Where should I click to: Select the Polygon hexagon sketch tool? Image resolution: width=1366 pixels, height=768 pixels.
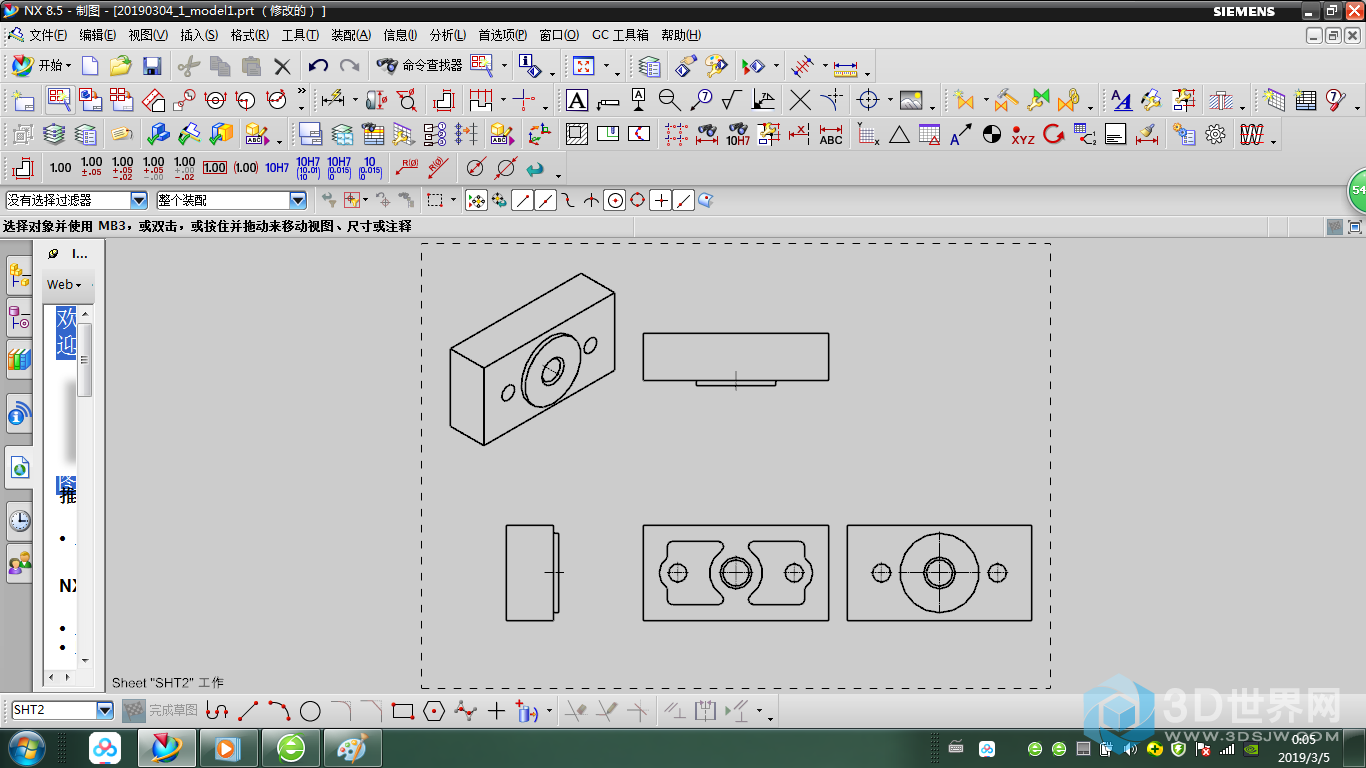click(x=434, y=711)
